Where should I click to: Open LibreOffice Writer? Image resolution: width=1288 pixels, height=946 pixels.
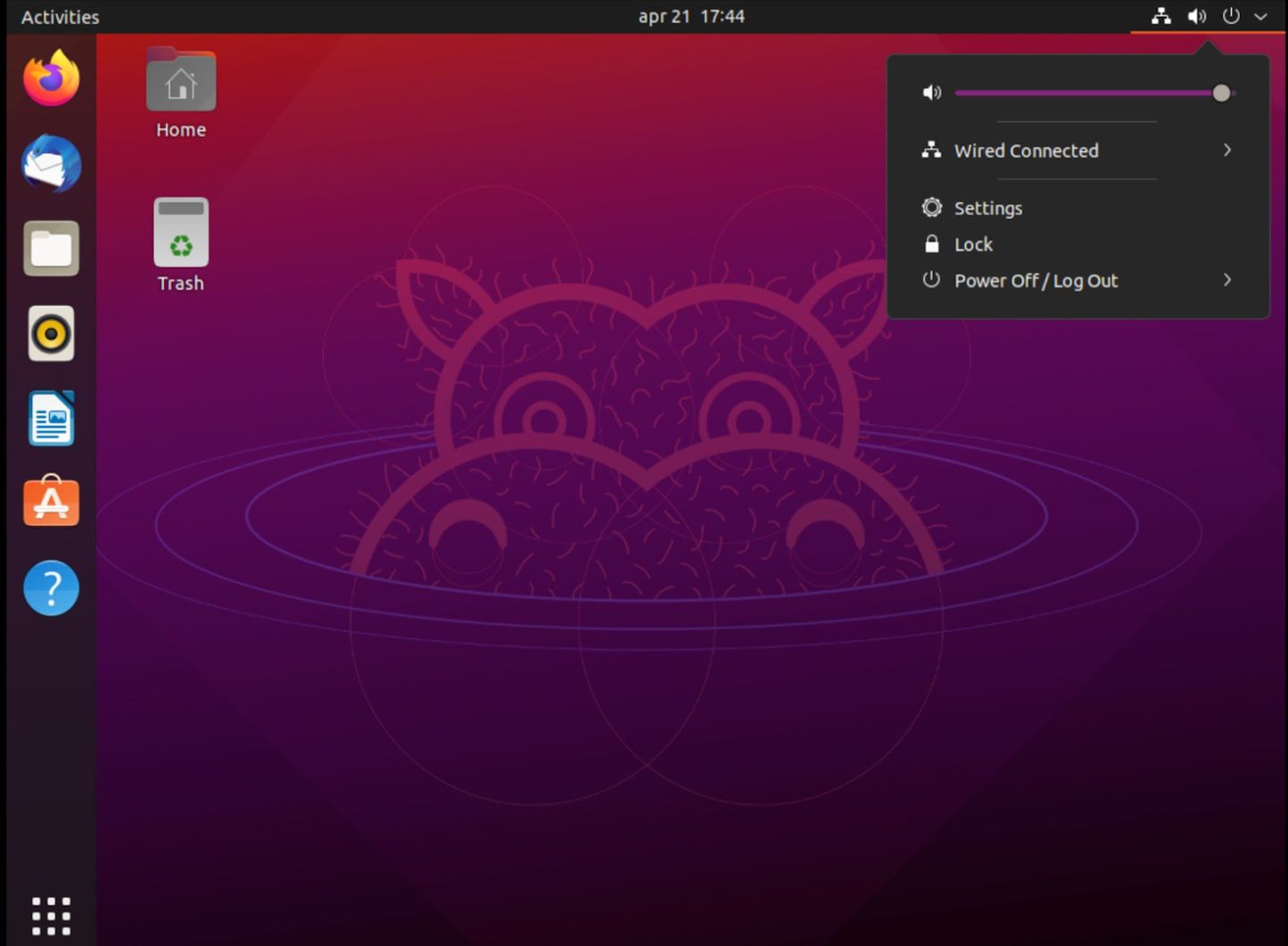[51, 418]
